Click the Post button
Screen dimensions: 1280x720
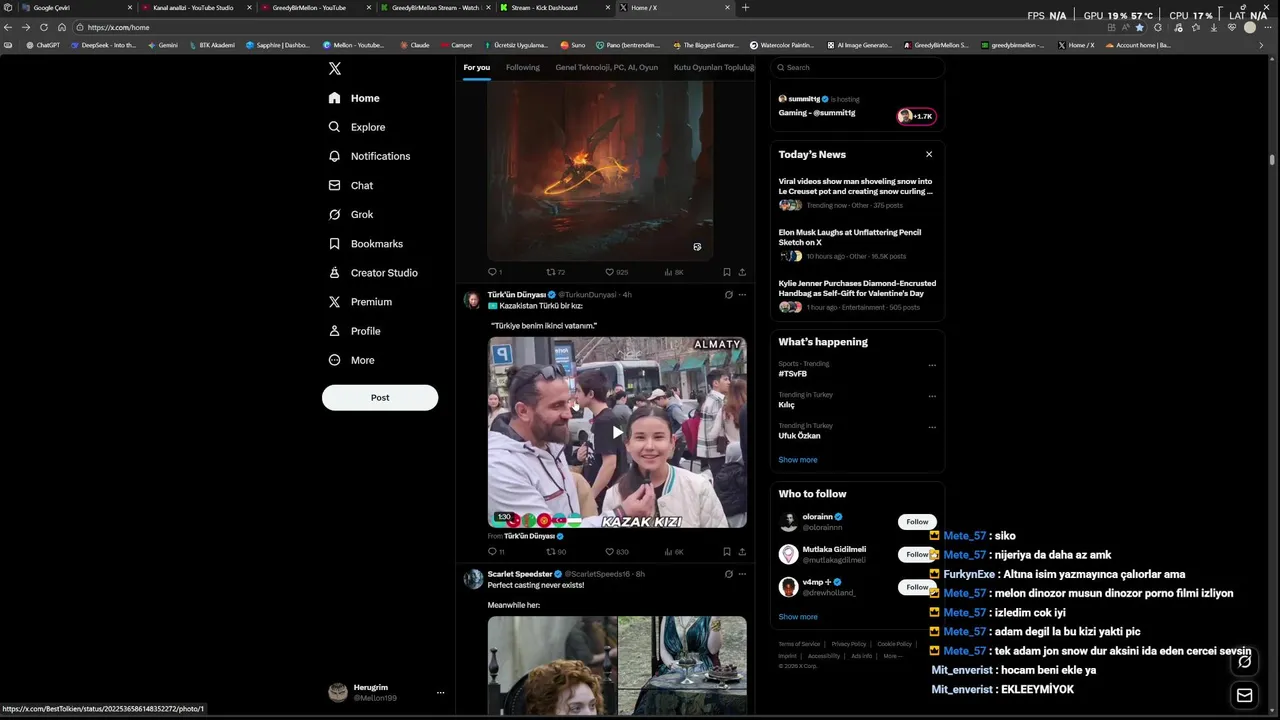pyautogui.click(x=380, y=397)
